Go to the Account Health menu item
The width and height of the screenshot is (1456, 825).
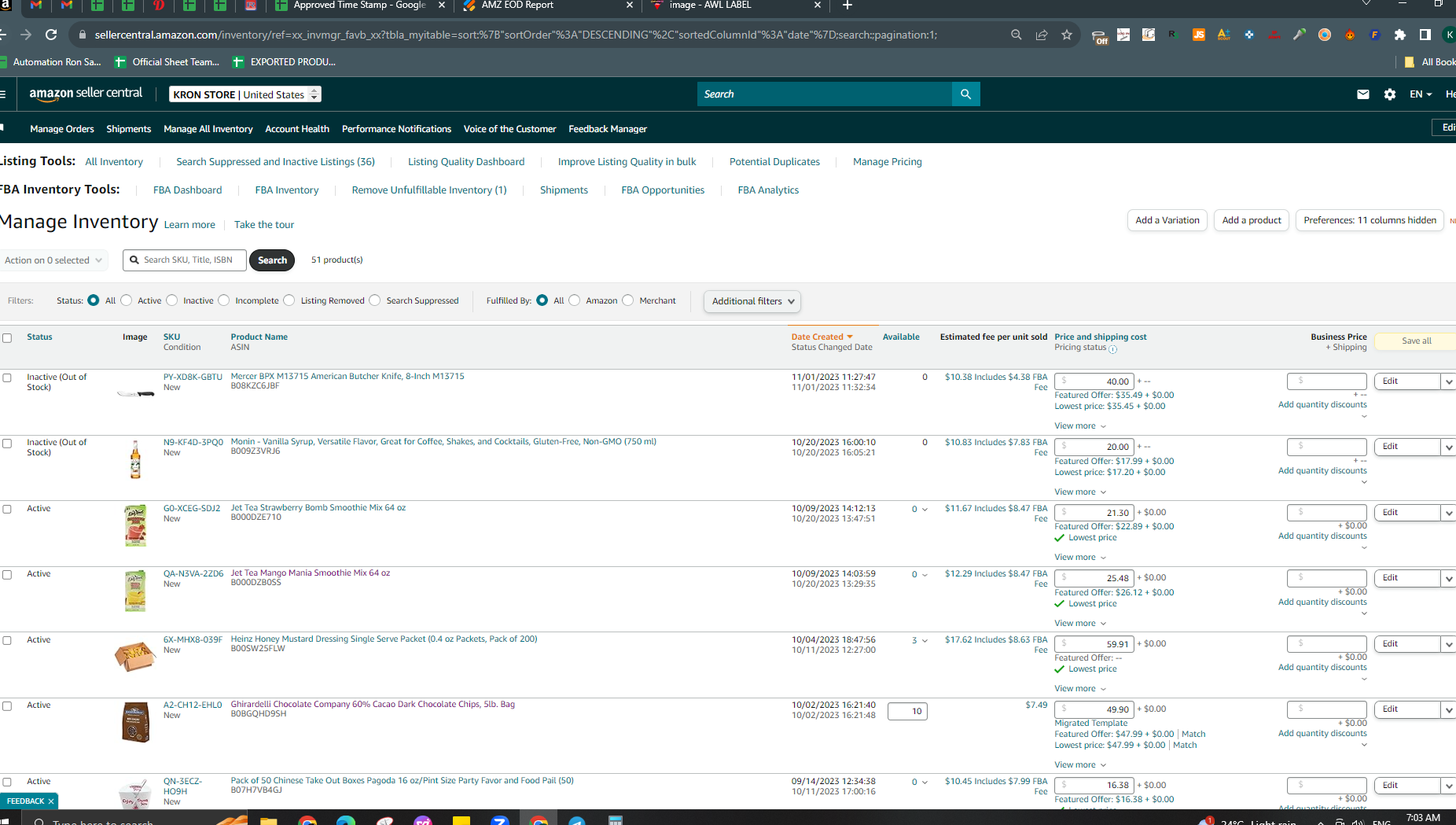point(297,129)
